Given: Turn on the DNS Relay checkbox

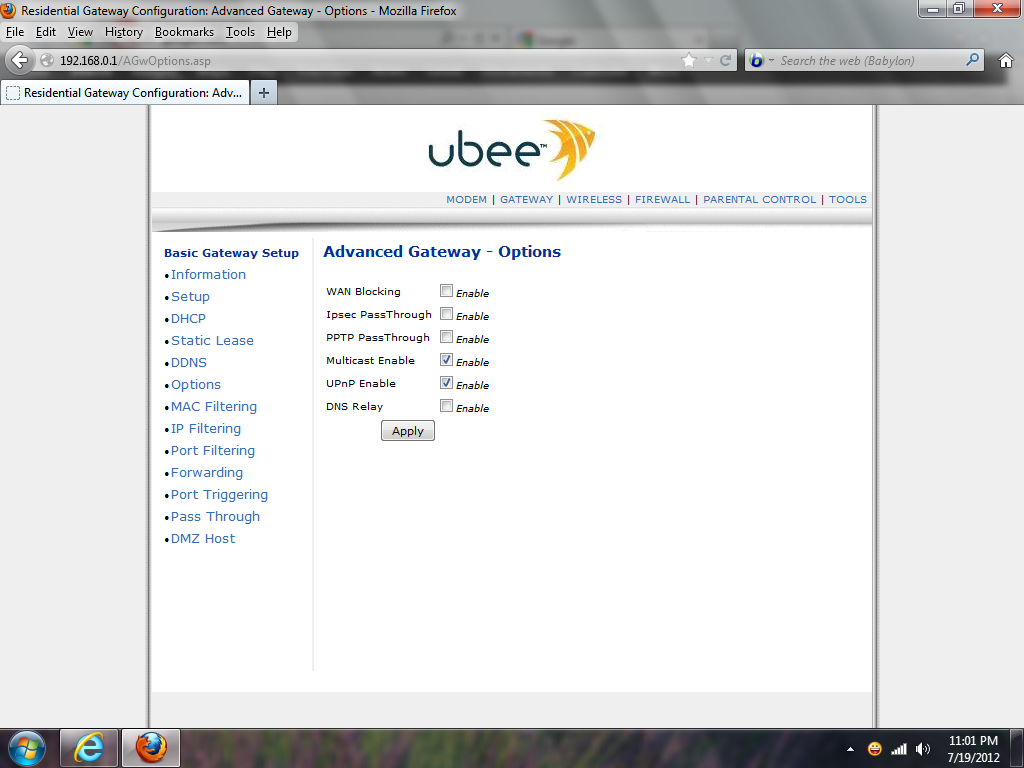Looking at the screenshot, I should [446, 406].
